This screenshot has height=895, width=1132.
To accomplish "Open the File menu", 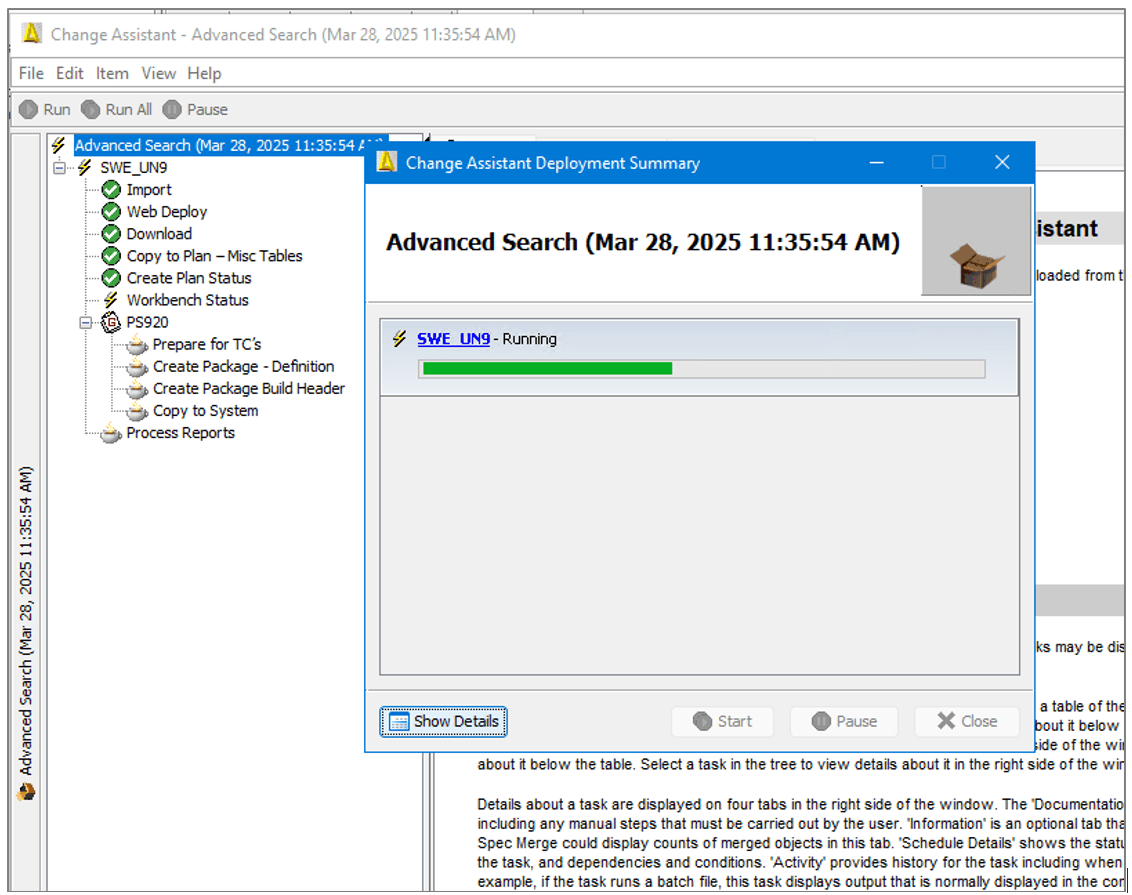I will click(x=31, y=74).
